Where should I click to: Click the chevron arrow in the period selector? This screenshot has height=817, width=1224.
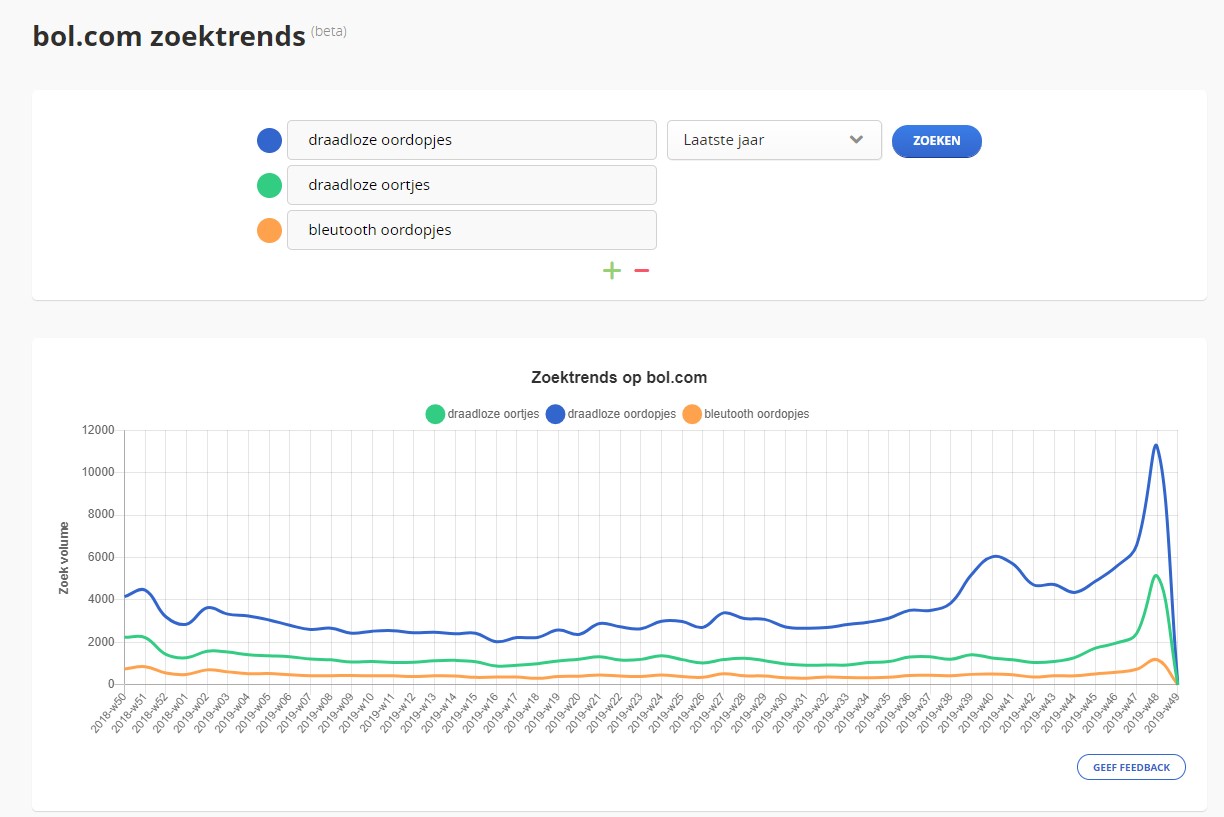pos(856,140)
